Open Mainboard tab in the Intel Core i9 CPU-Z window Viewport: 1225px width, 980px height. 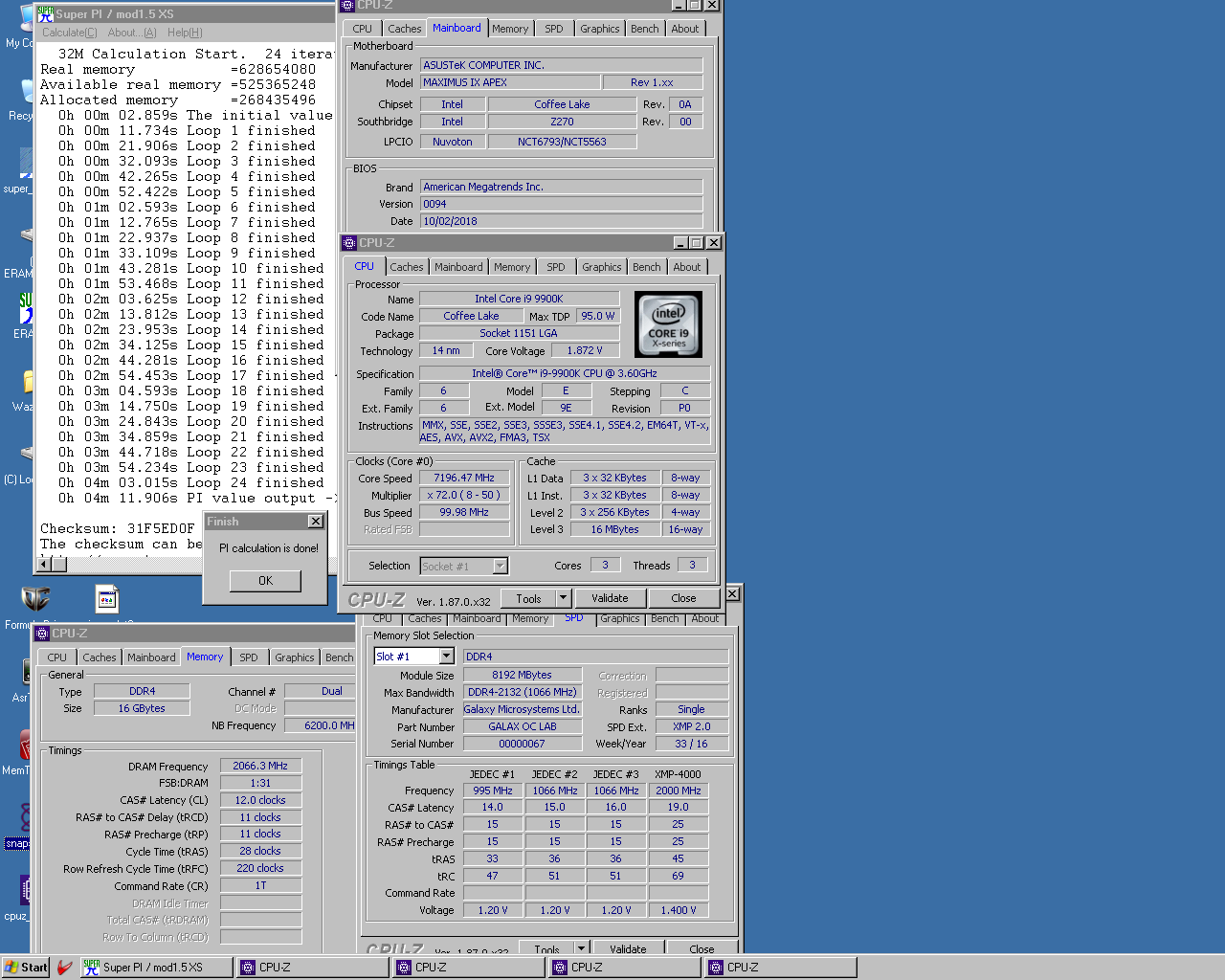[x=458, y=267]
